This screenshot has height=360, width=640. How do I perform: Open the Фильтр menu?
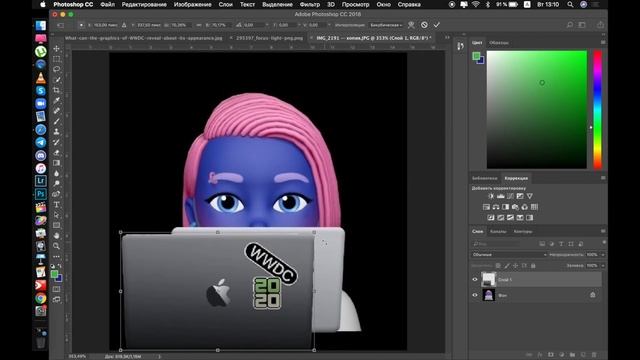click(310, 4)
